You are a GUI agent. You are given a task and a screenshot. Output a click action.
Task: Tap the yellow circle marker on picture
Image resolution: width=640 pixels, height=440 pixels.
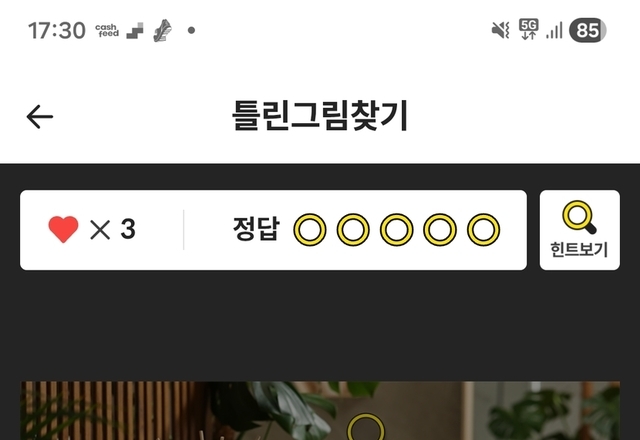click(366, 427)
